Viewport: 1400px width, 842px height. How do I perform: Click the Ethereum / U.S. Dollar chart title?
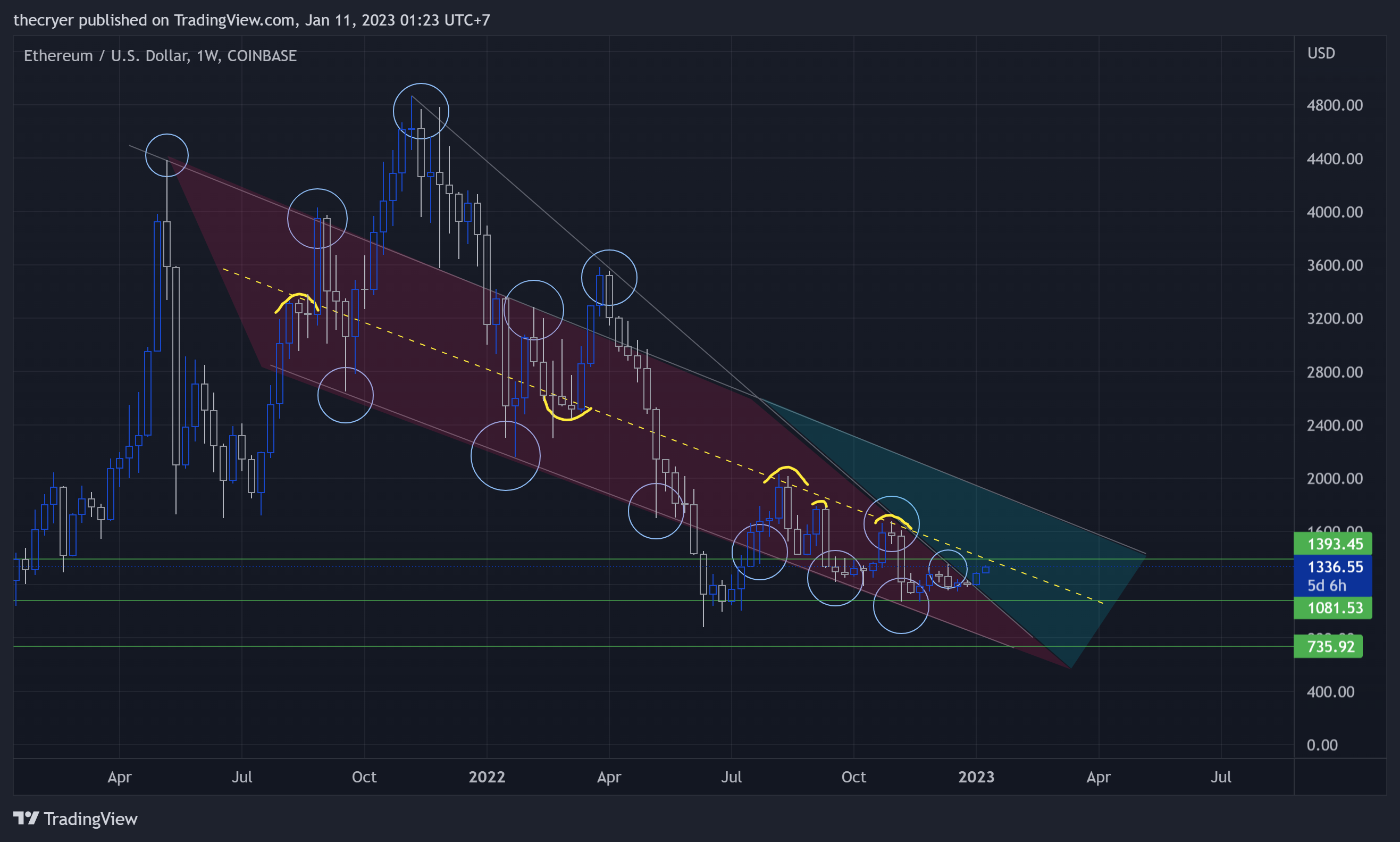(160, 56)
